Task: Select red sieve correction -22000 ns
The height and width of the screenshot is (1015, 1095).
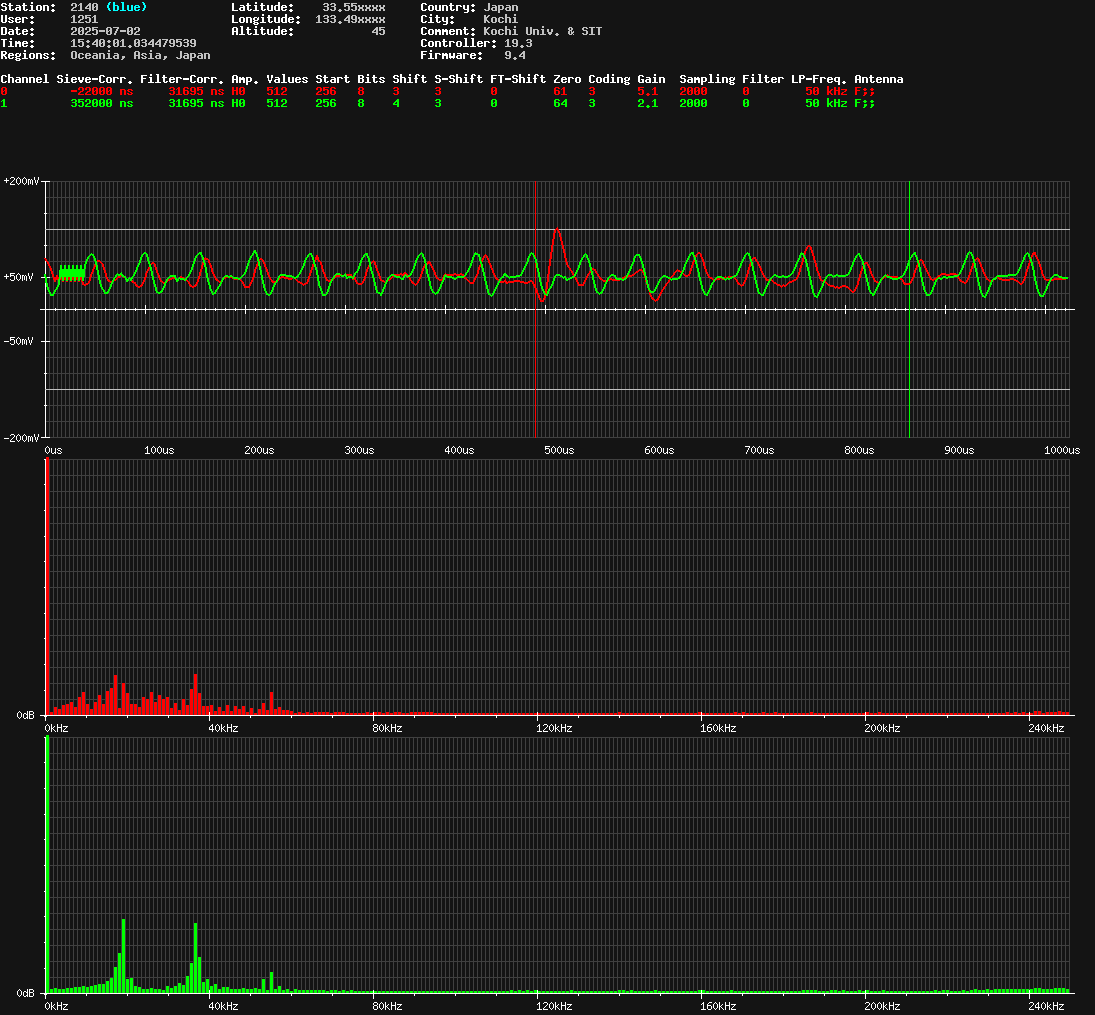Action: [x=101, y=91]
